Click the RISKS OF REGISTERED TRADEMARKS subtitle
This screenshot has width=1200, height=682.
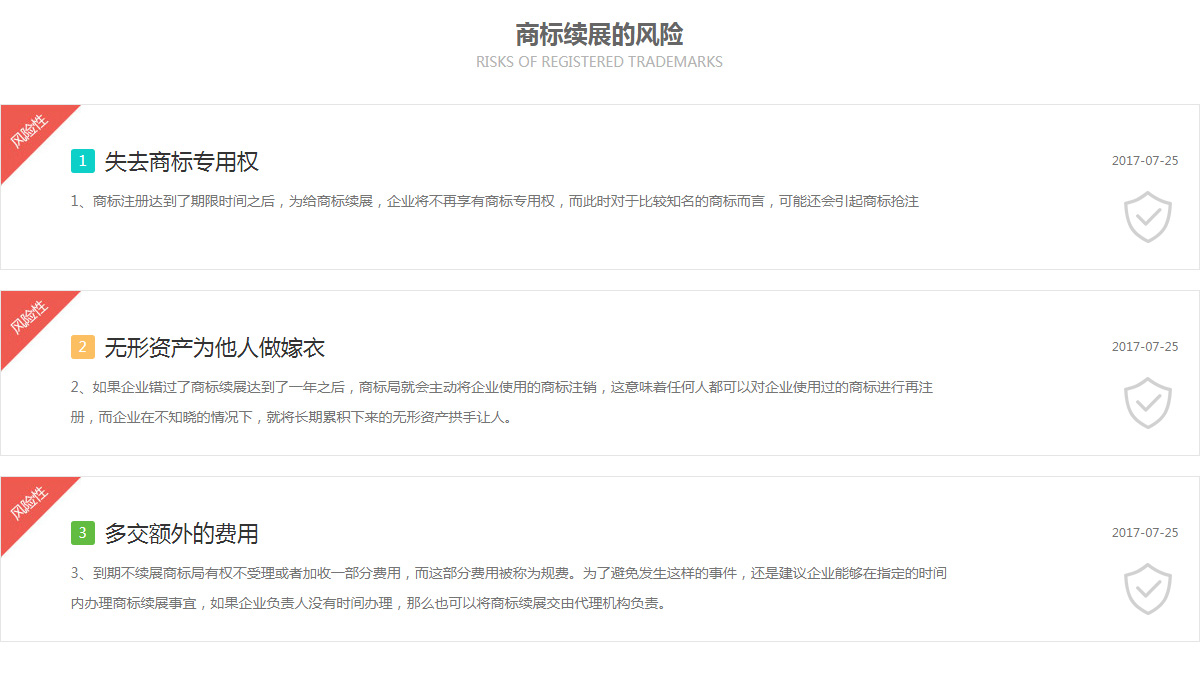click(599, 62)
